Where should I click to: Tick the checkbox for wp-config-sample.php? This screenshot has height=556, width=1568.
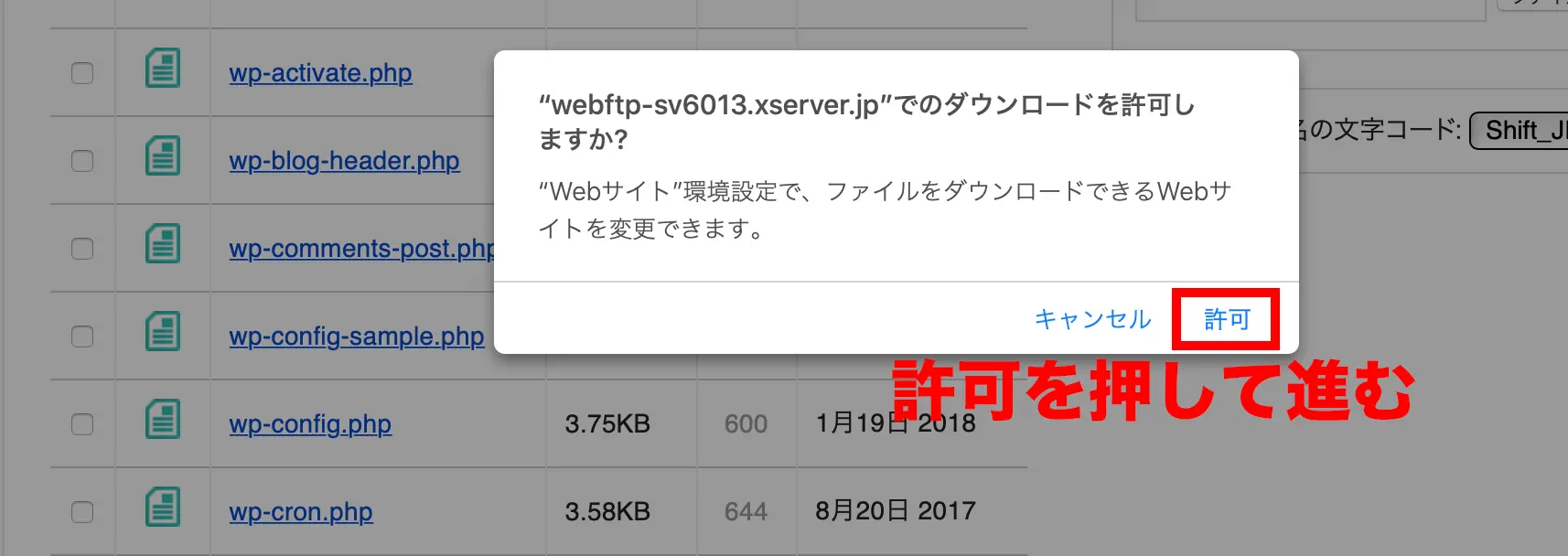pos(82,337)
